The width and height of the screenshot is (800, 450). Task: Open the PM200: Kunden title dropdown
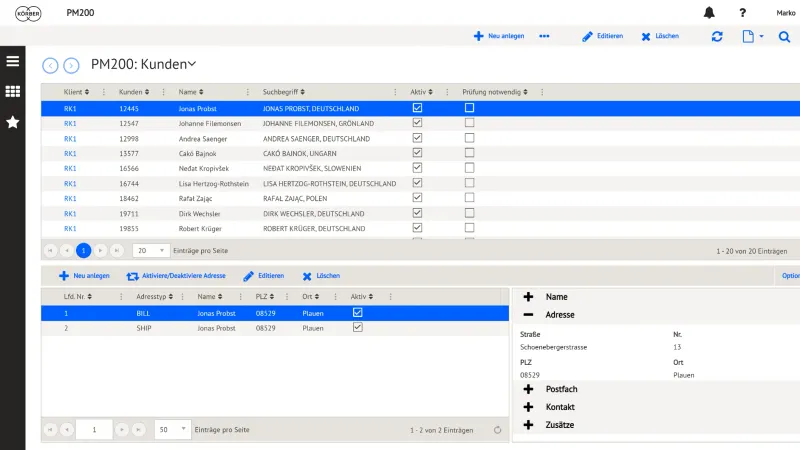tap(192, 64)
